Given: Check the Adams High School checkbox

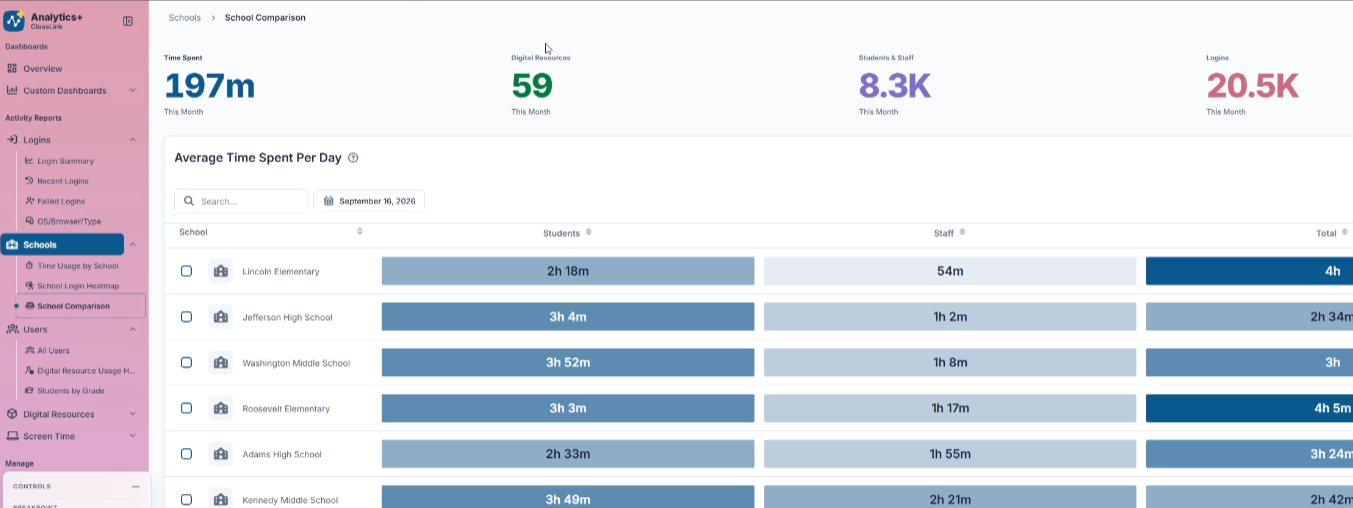Looking at the screenshot, I should click(186, 454).
